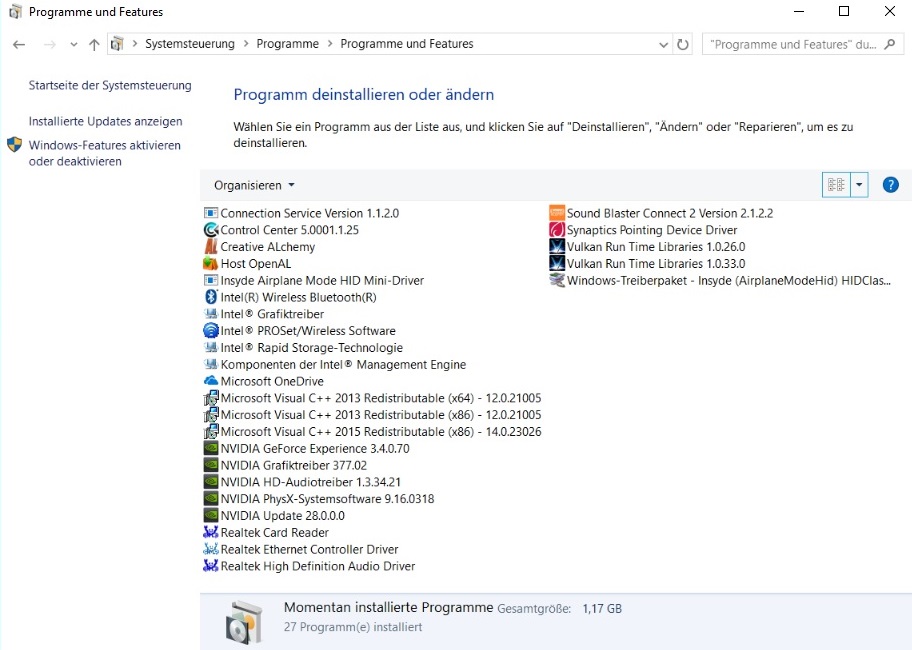Click the NVIDIA GeForce Experience icon
This screenshot has width=912, height=650.
point(211,449)
